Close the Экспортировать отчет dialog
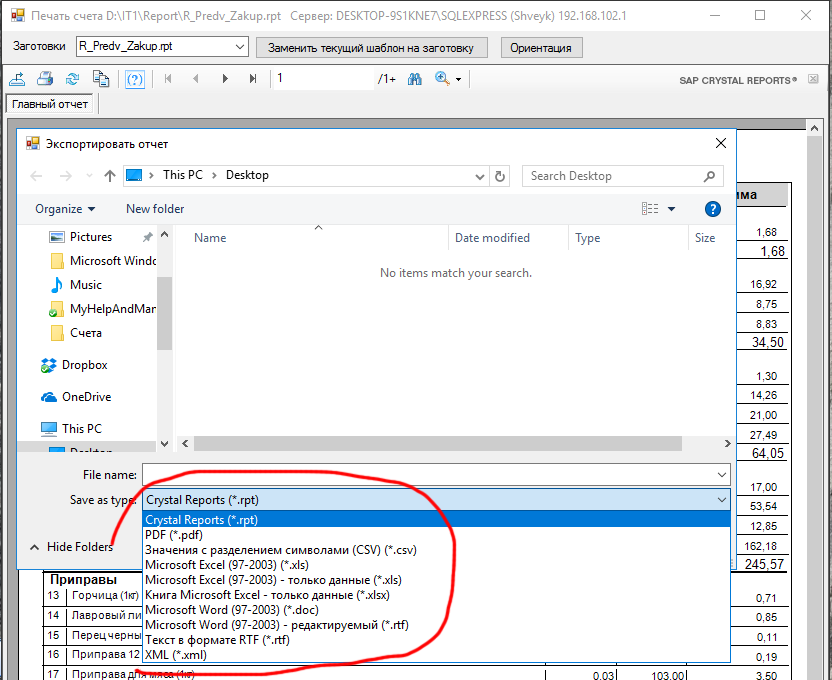The width and height of the screenshot is (832, 680). (721, 143)
